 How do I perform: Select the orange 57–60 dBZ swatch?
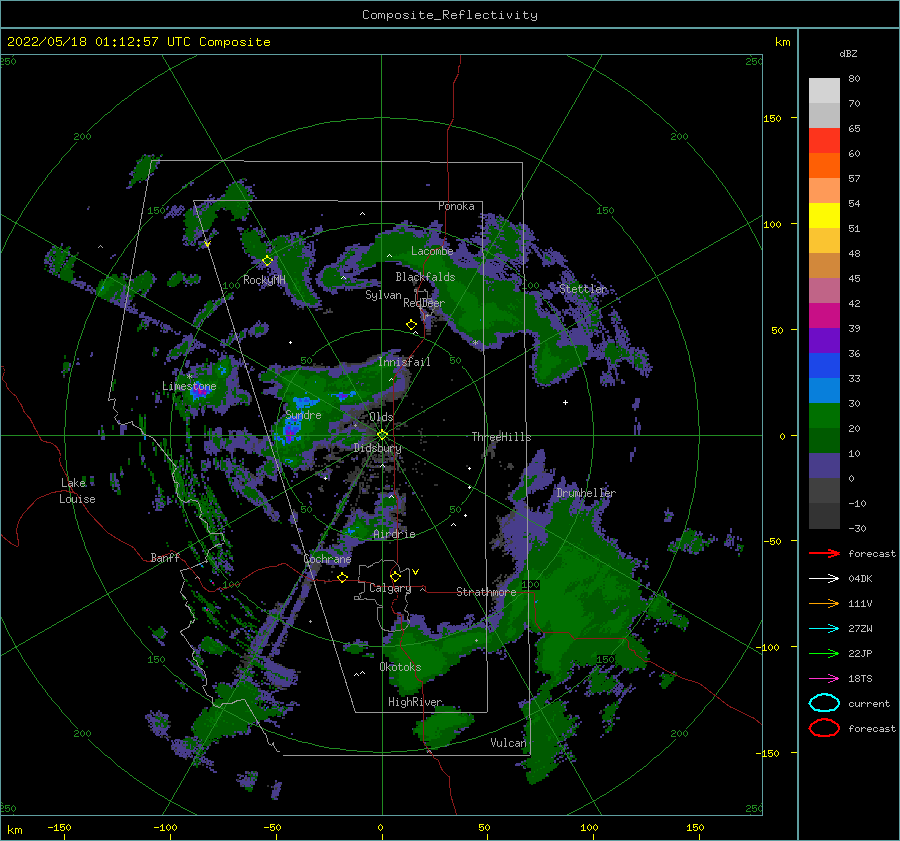pos(824,166)
